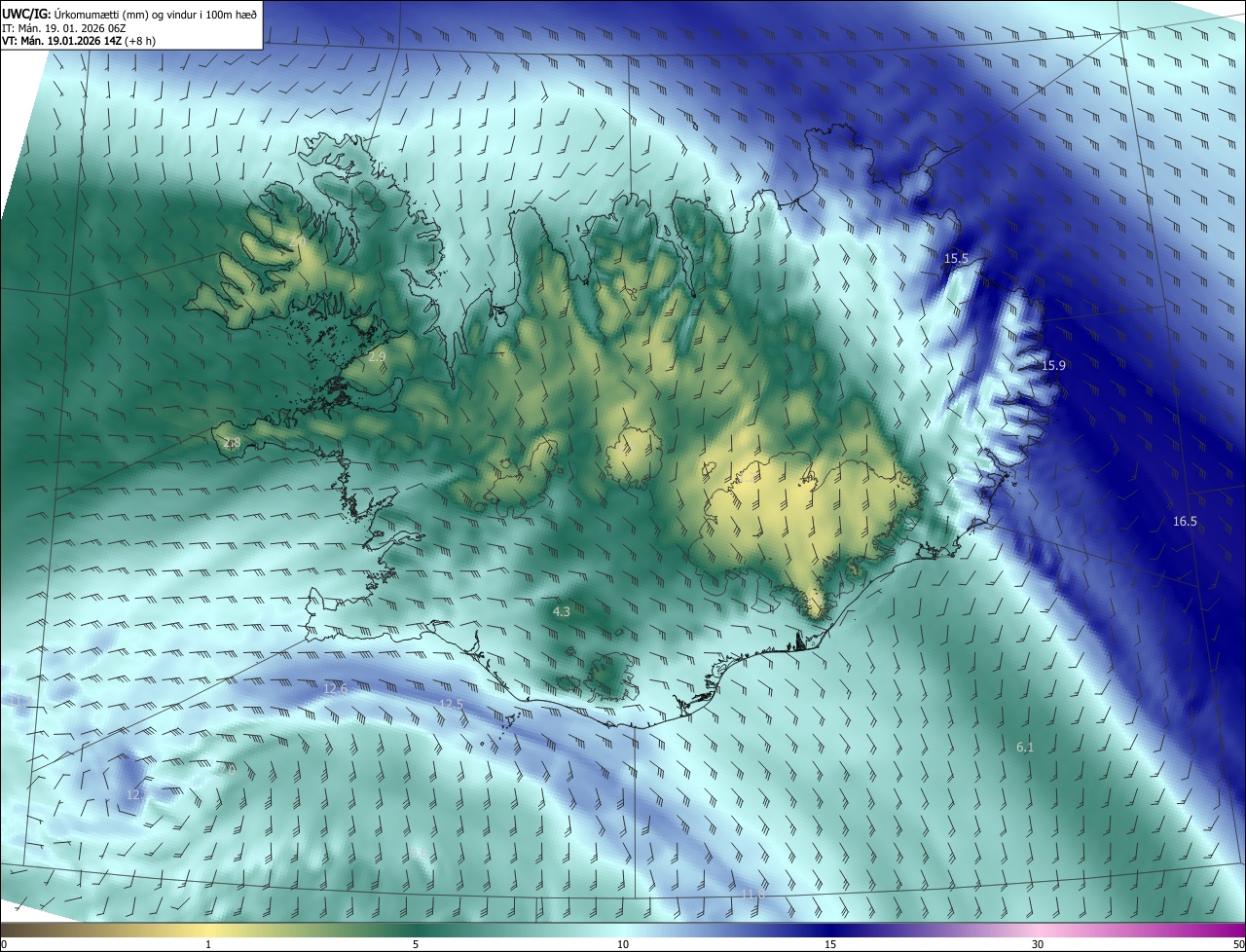This screenshot has height=952, width=1246.
Task: Click the 4.3 value label on the map
Action: pyautogui.click(x=561, y=612)
